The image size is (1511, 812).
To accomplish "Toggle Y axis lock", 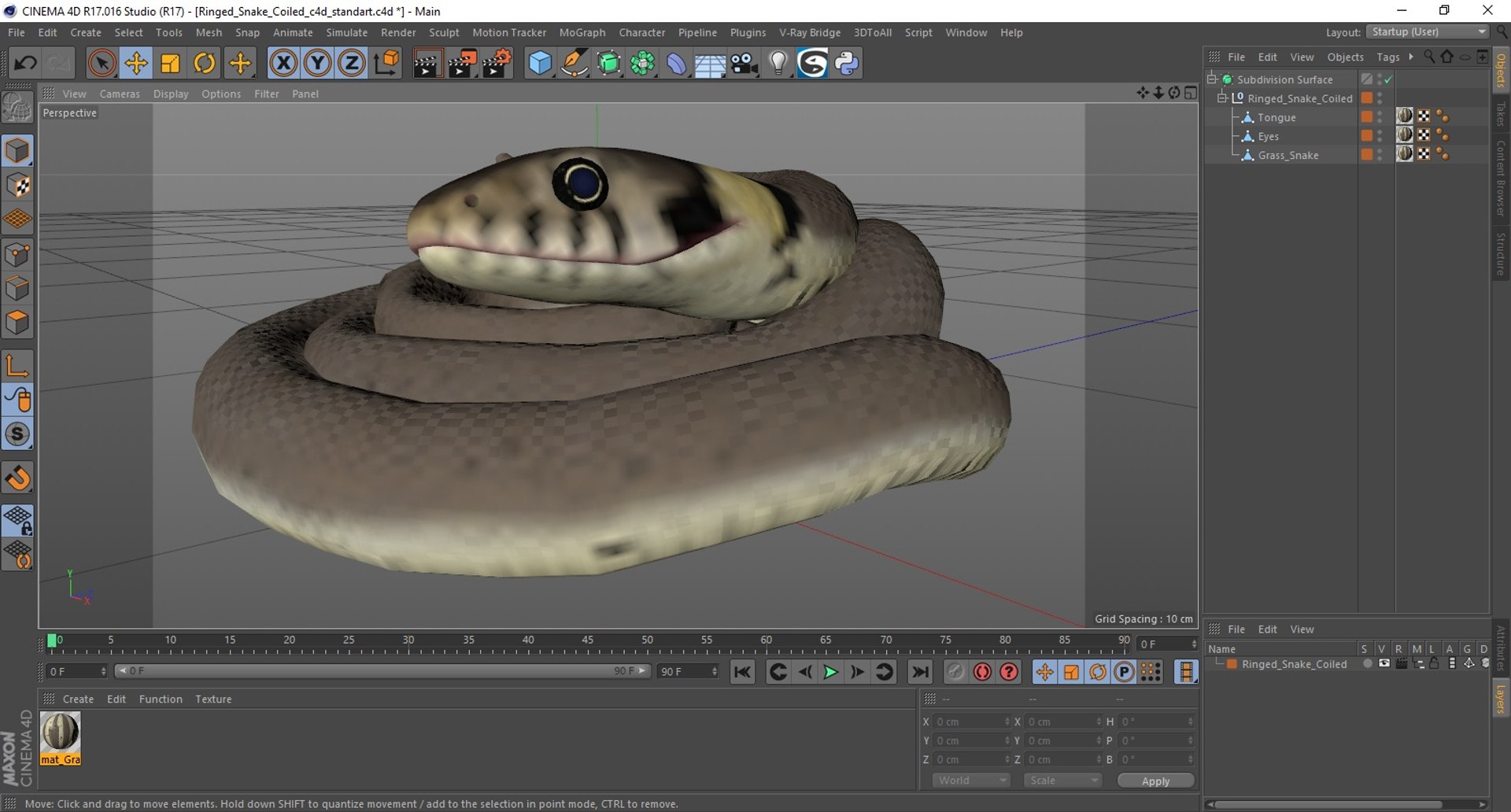I will [317, 63].
